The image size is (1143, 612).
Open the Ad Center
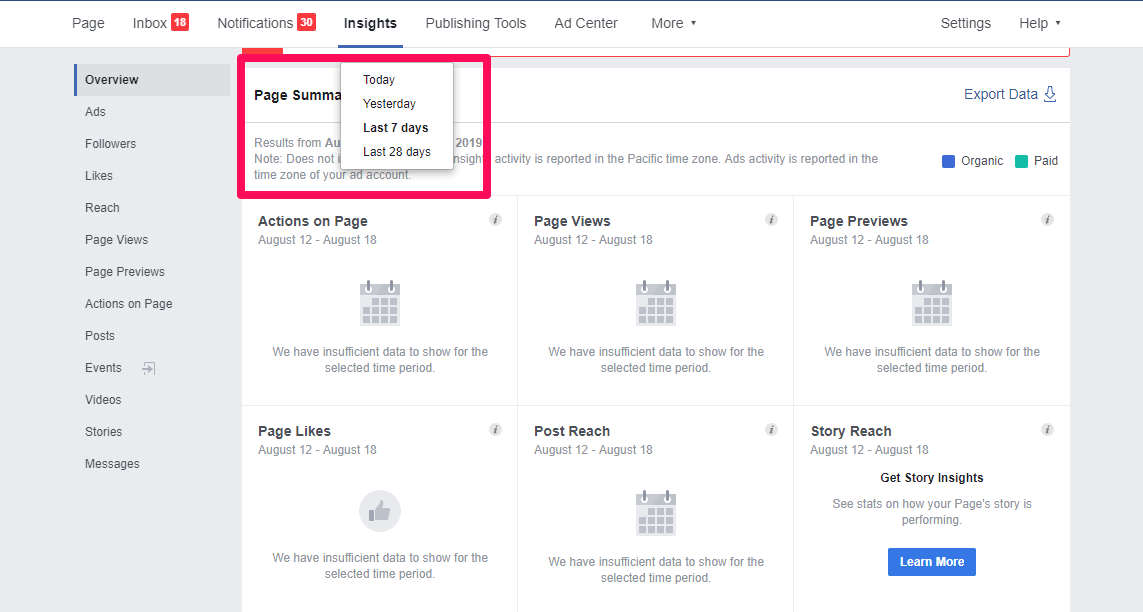pyautogui.click(x=585, y=22)
